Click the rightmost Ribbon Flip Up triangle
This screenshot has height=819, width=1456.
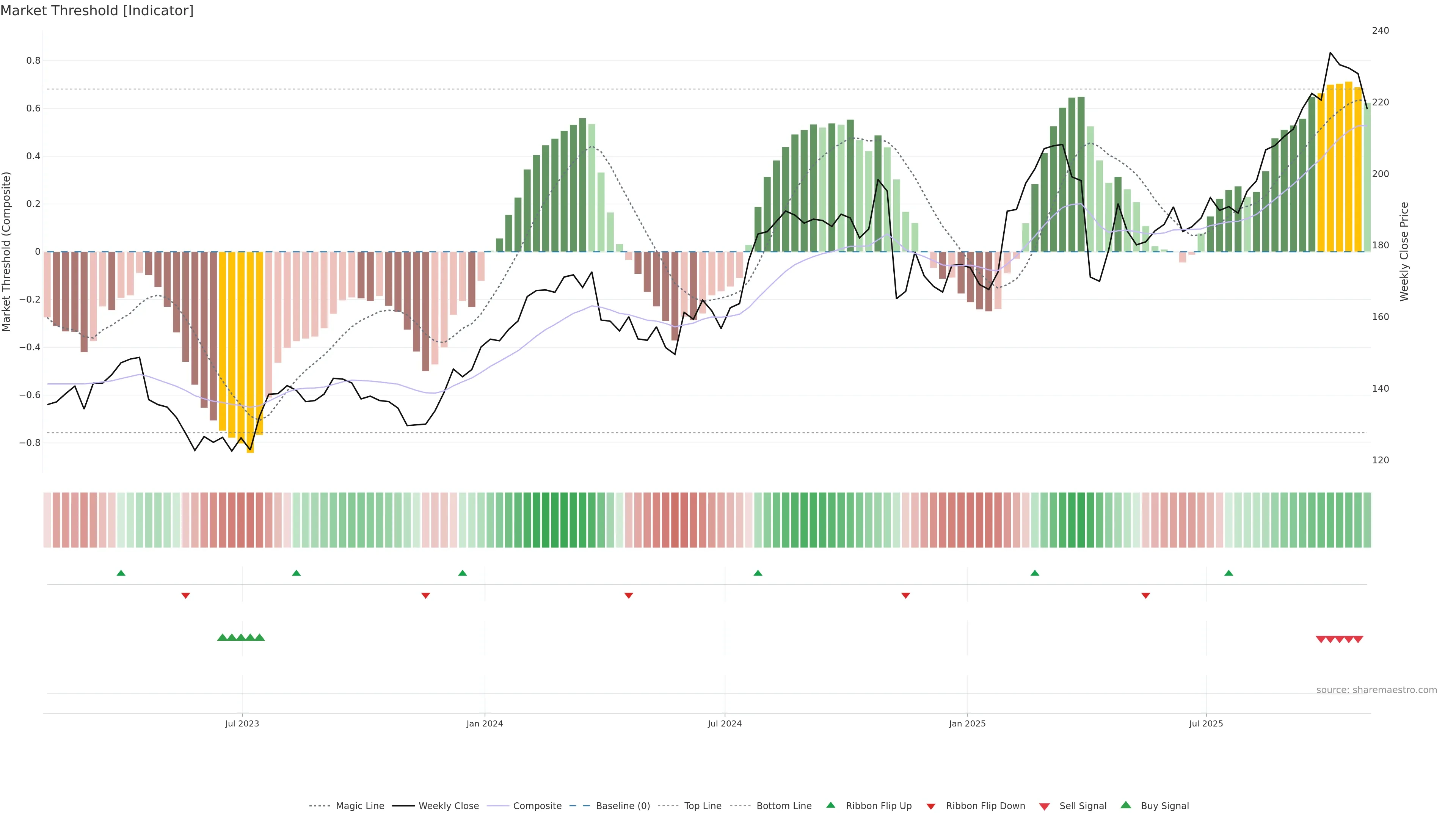click(x=1229, y=573)
